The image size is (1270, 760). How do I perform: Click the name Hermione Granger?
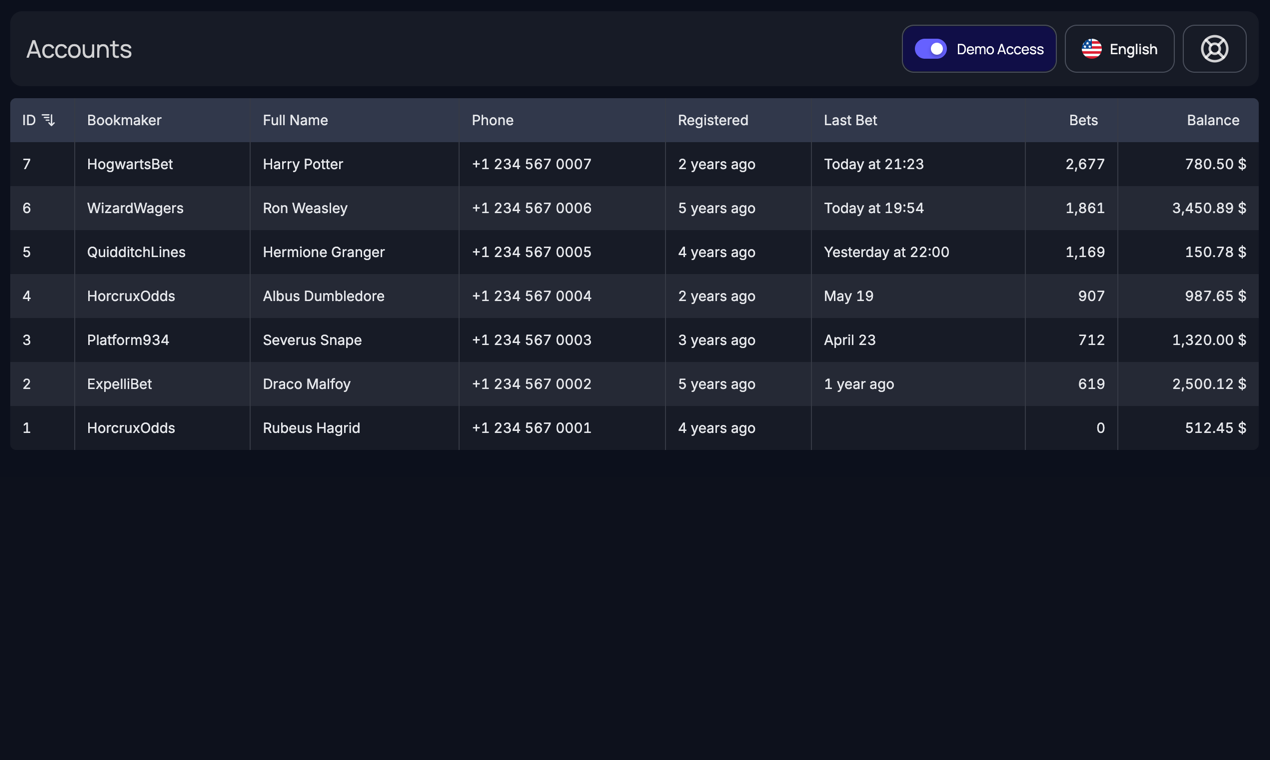click(324, 252)
